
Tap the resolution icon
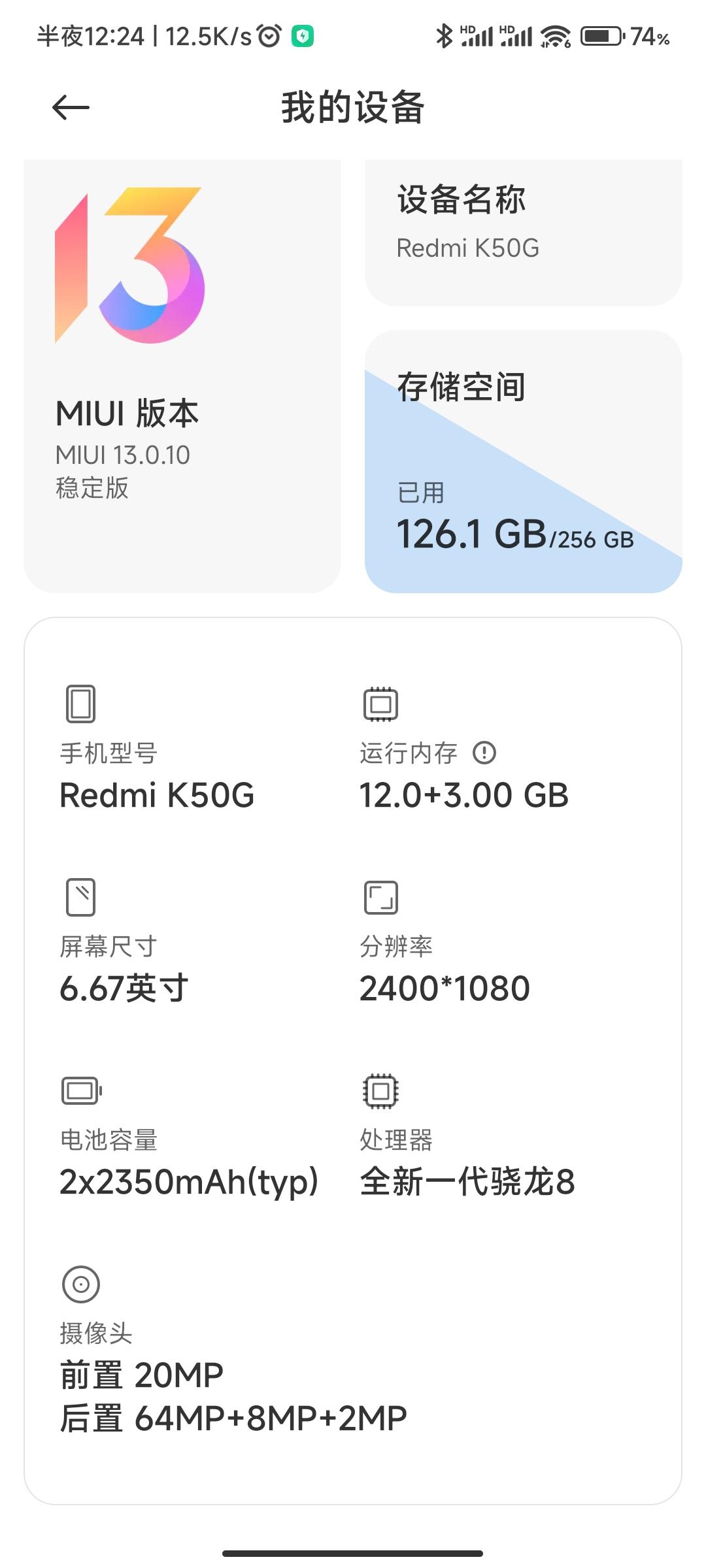[x=380, y=897]
